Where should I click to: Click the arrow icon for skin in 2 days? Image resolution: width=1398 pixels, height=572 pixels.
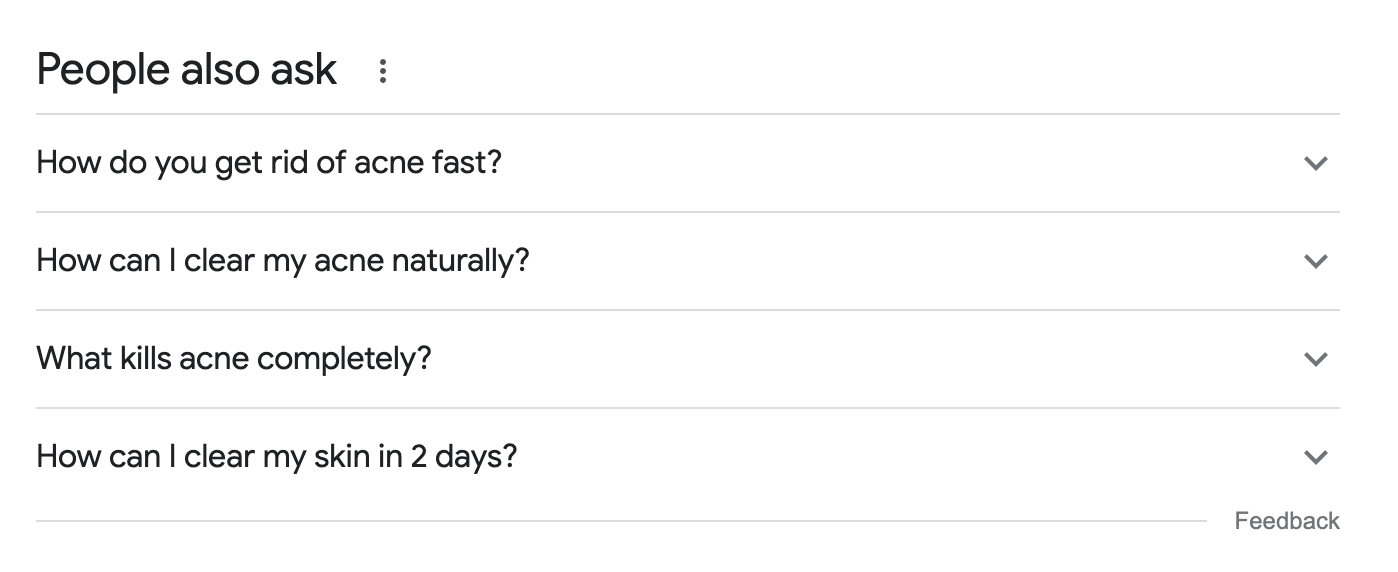[1316, 457]
